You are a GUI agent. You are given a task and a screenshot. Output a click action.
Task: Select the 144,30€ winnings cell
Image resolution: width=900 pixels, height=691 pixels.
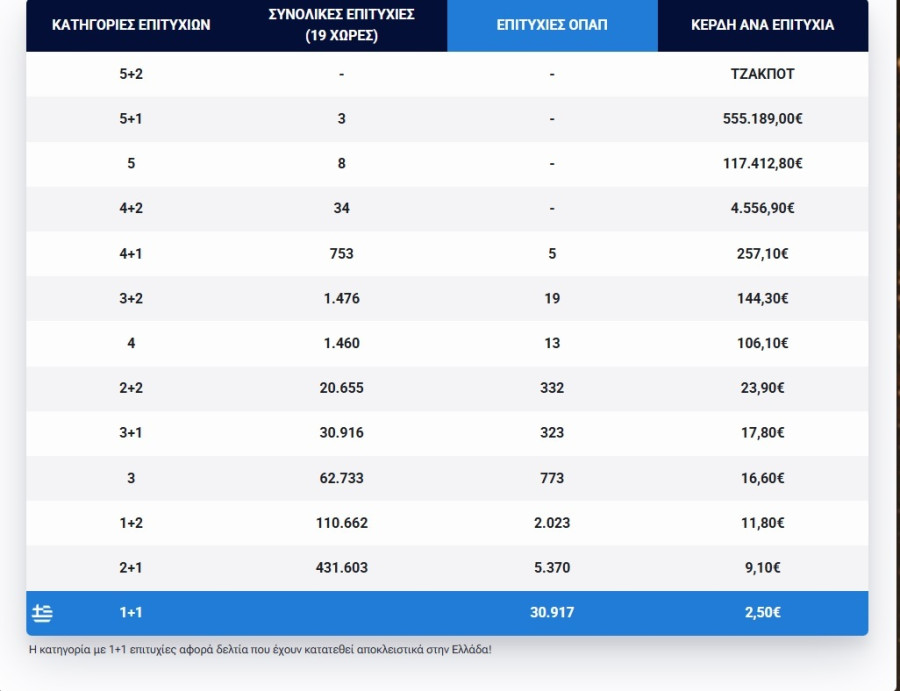762,298
